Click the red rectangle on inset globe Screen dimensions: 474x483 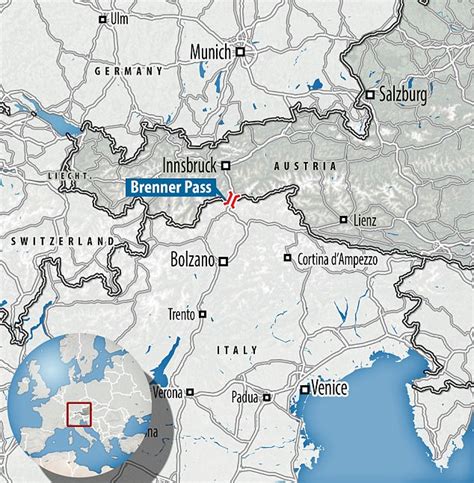click(79, 414)
